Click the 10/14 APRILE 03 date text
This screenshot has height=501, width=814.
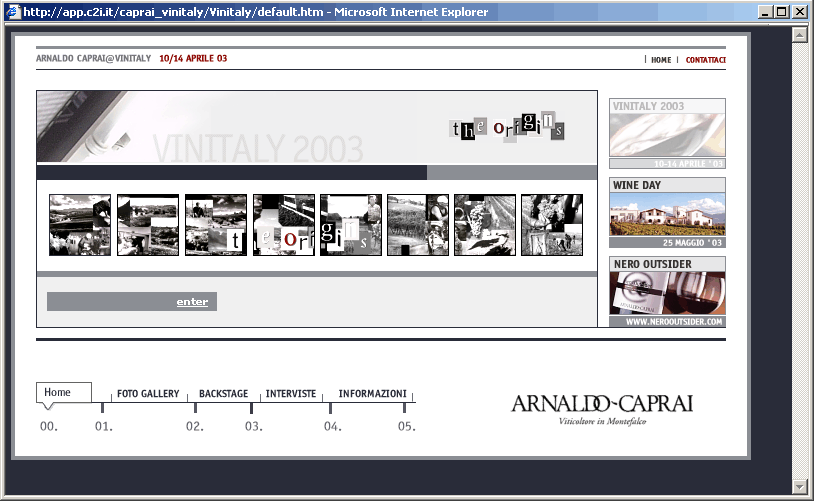(193, 59)
